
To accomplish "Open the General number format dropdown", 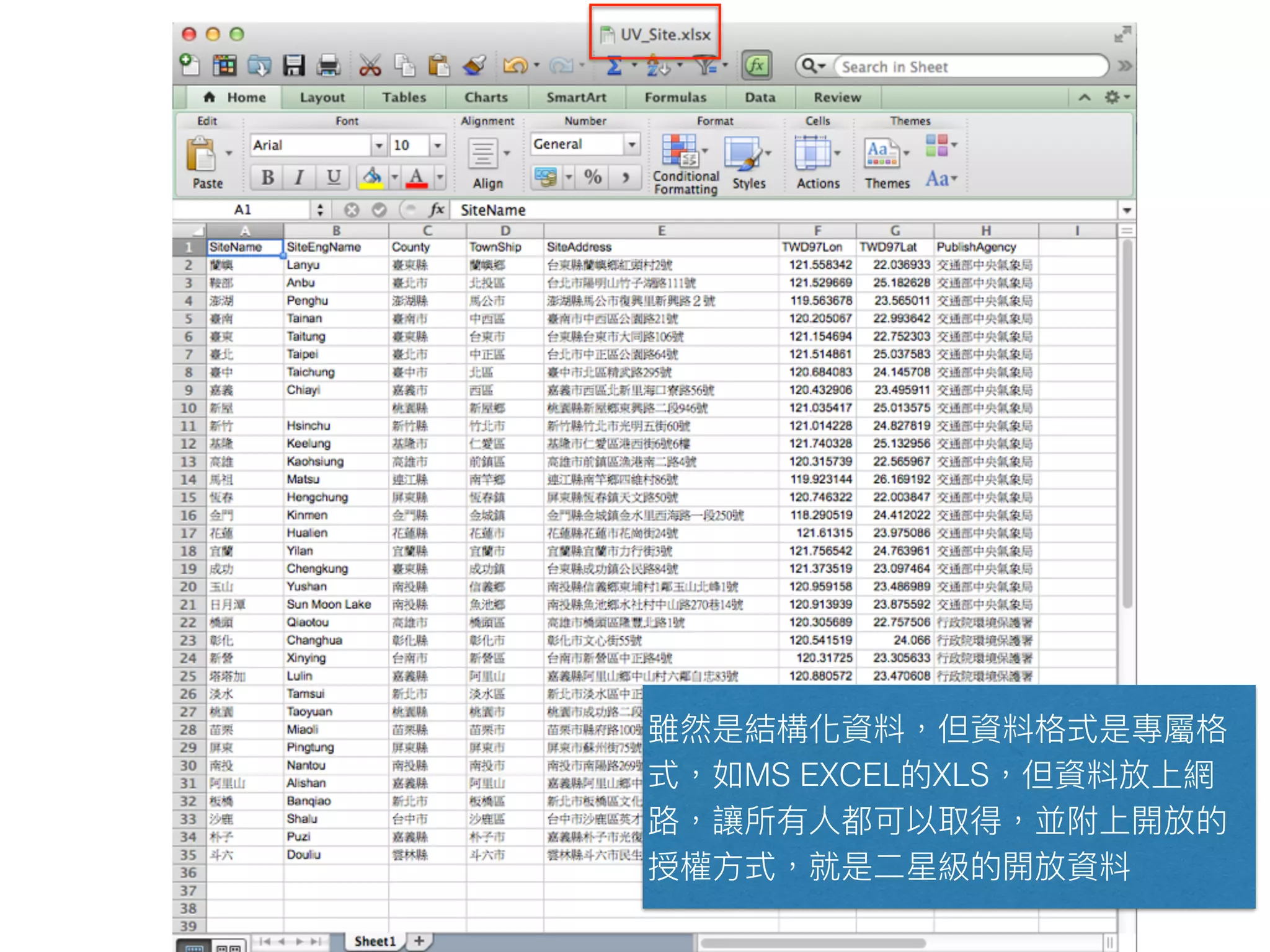I will [x=632, y=144].
